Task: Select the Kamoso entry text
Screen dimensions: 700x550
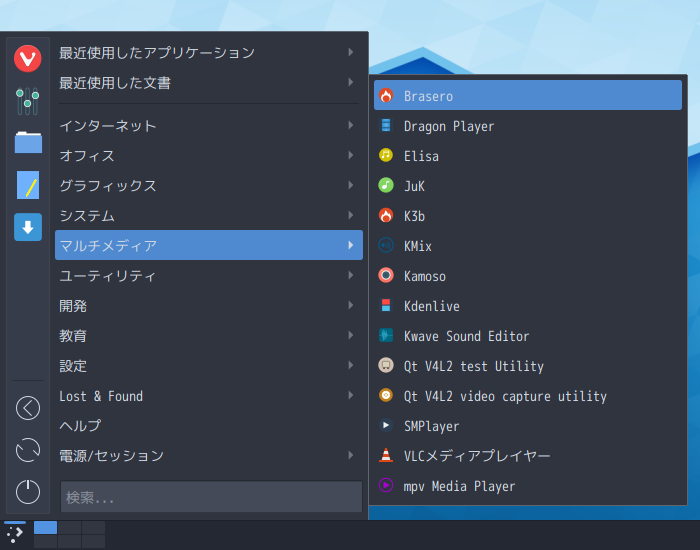Action: 425,276
